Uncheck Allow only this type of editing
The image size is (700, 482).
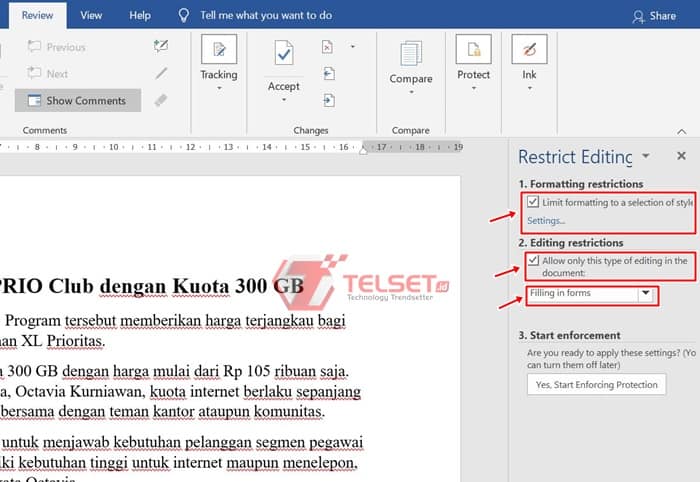pos(533,261)
